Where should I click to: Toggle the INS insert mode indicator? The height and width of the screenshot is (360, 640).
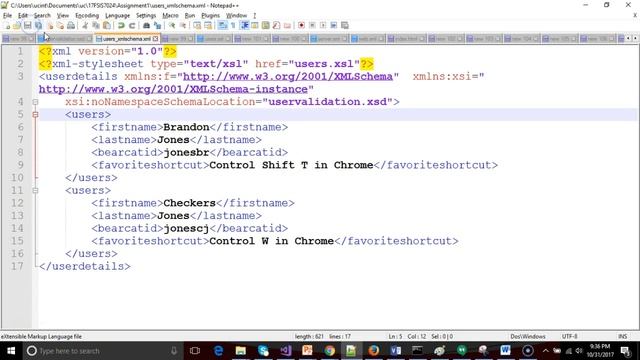click(622, 337)
